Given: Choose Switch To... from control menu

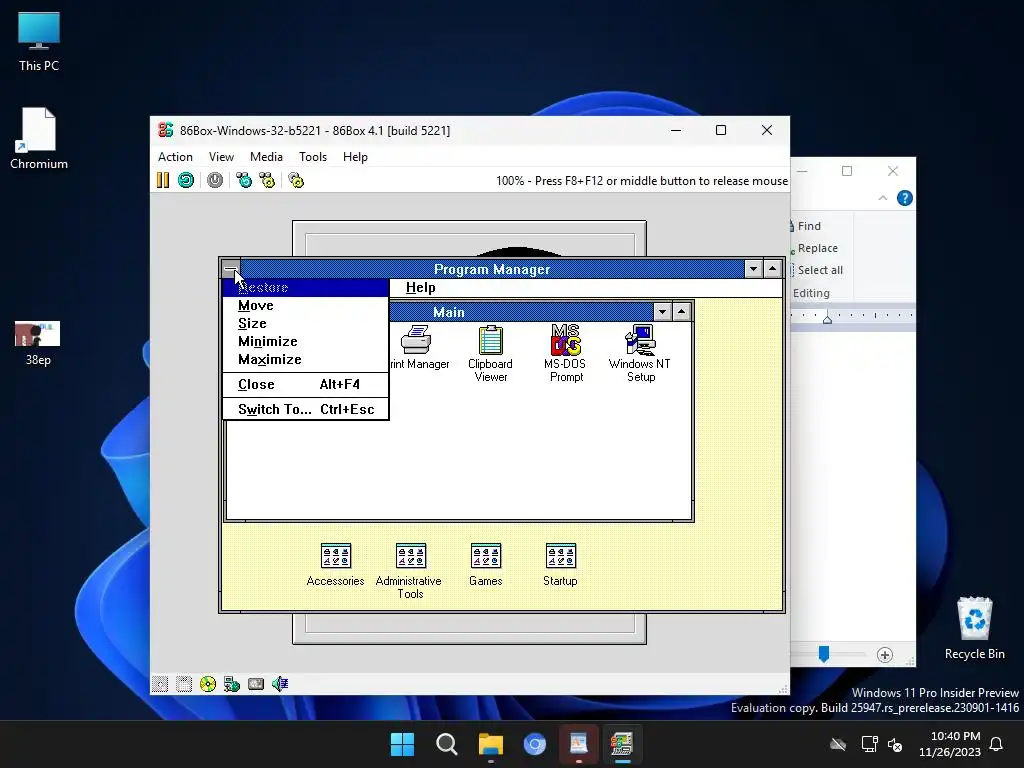Looking at the screenshot, I should pos(305,409).
